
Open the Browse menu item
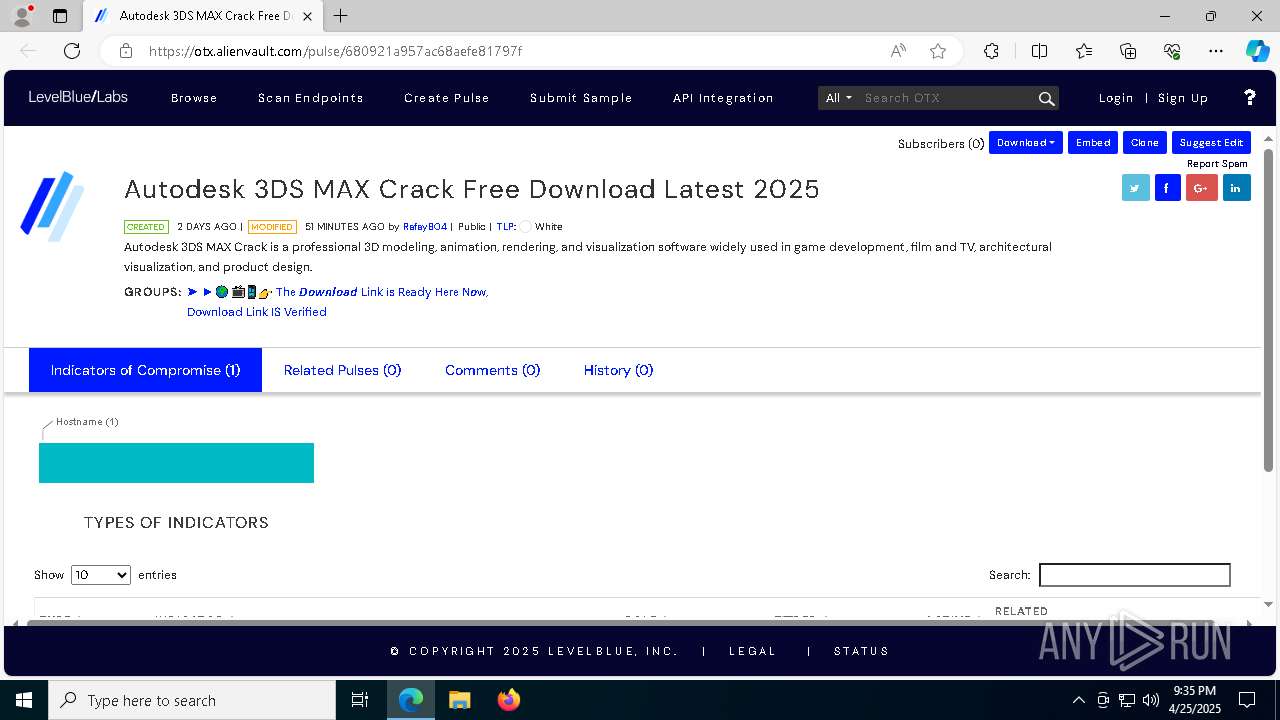coord(194,98)
